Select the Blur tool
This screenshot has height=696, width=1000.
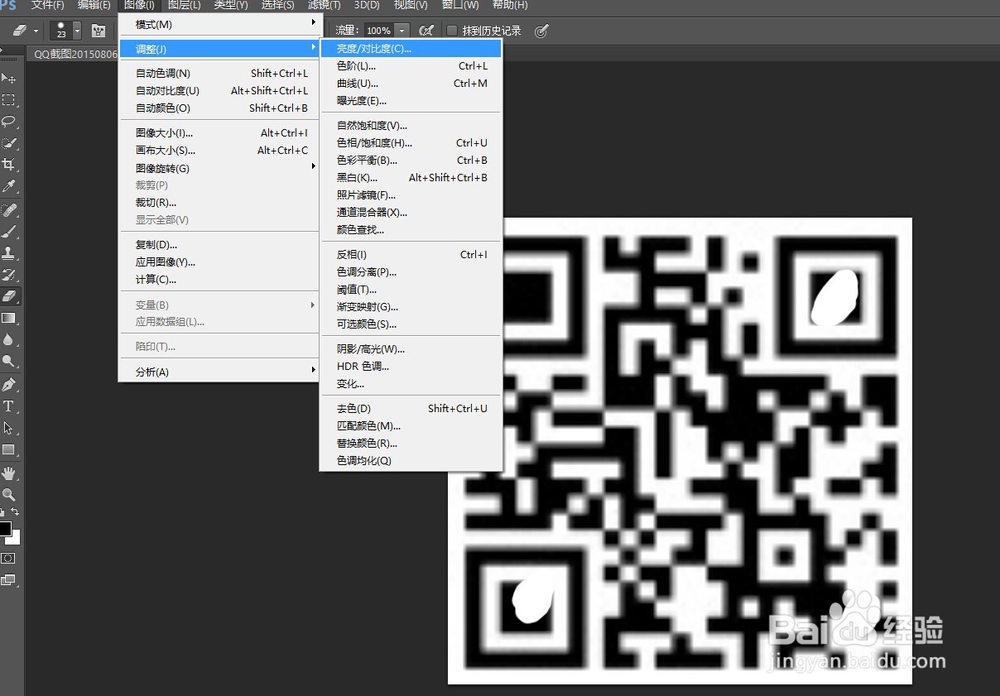tap(9, 339)
